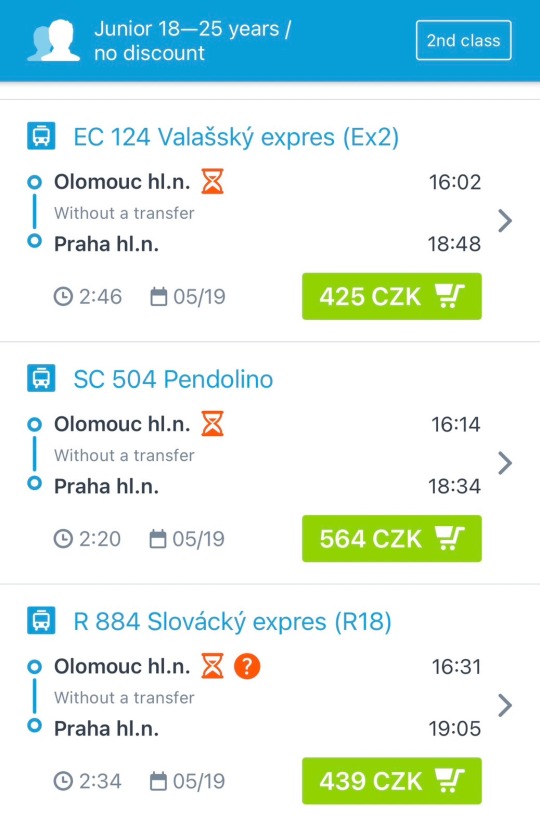Screen dimensions: 540x822
Task: Open the SC 504 Pendolino train link
Action: click(173, 379)
